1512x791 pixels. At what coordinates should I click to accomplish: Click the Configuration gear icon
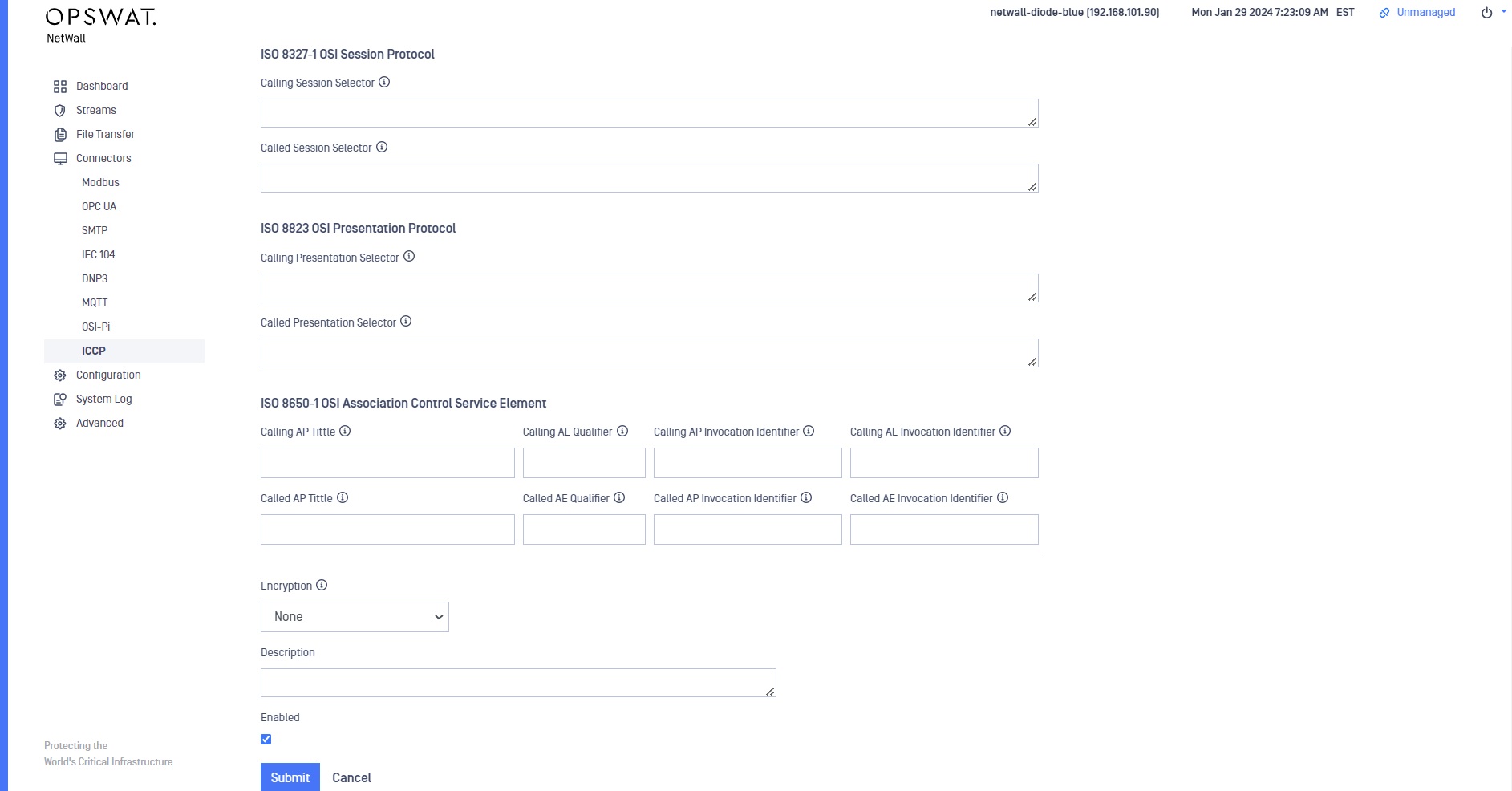pos(60,375)
